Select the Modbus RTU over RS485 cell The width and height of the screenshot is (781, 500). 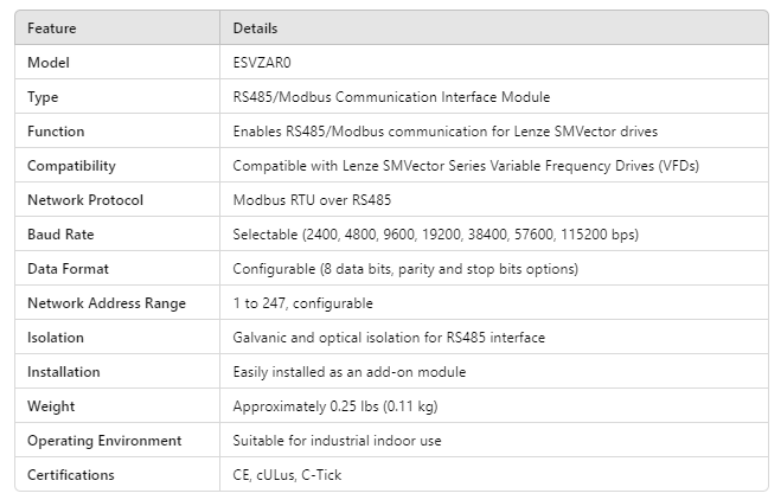tap(311, 200)
